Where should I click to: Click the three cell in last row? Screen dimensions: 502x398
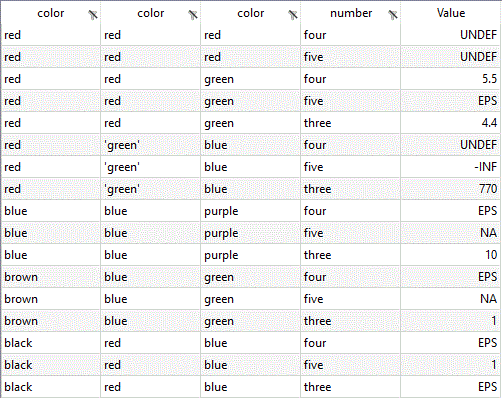click(350, 387)
